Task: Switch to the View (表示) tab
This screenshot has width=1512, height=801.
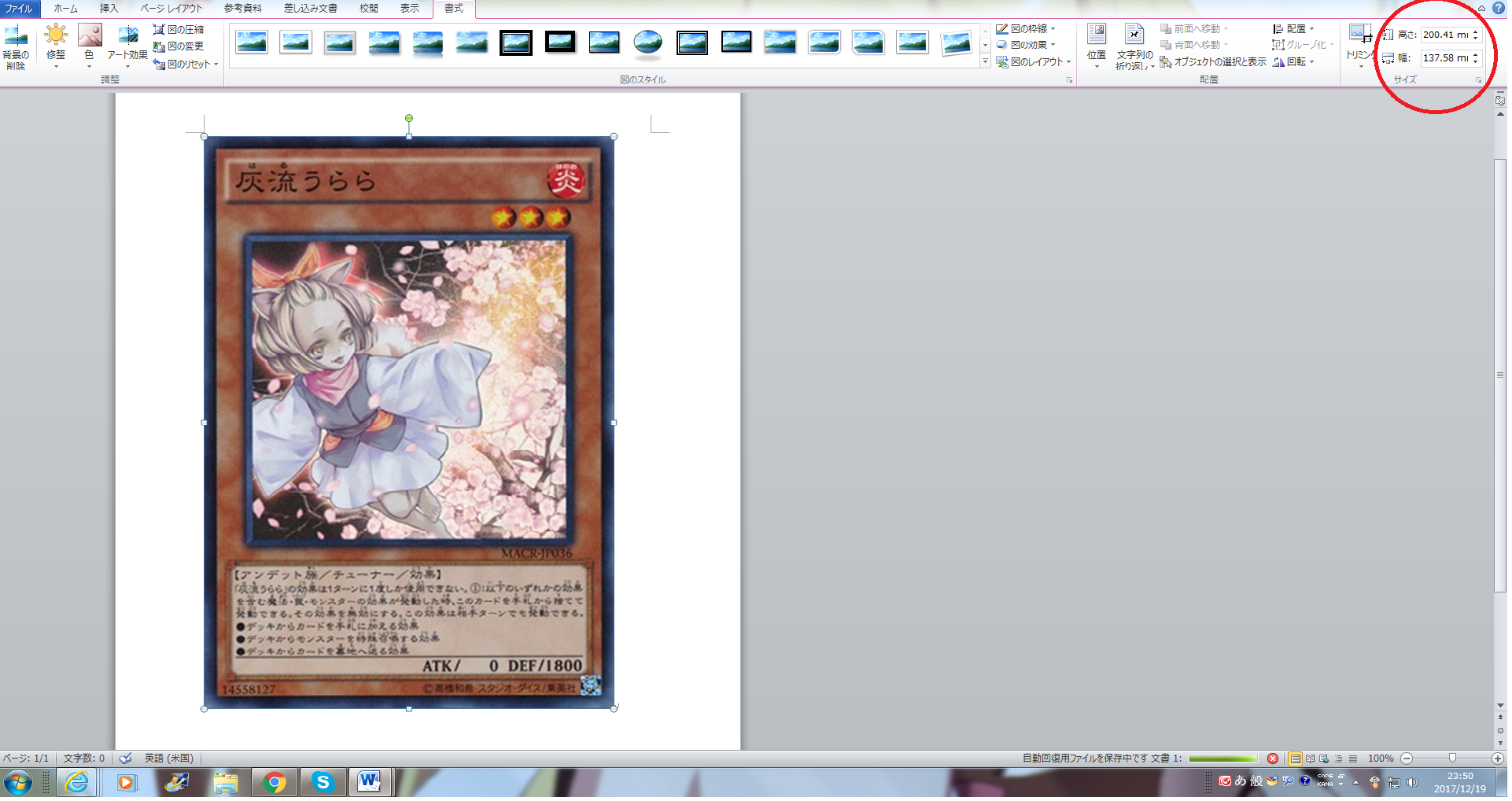Action: point(410,9)
